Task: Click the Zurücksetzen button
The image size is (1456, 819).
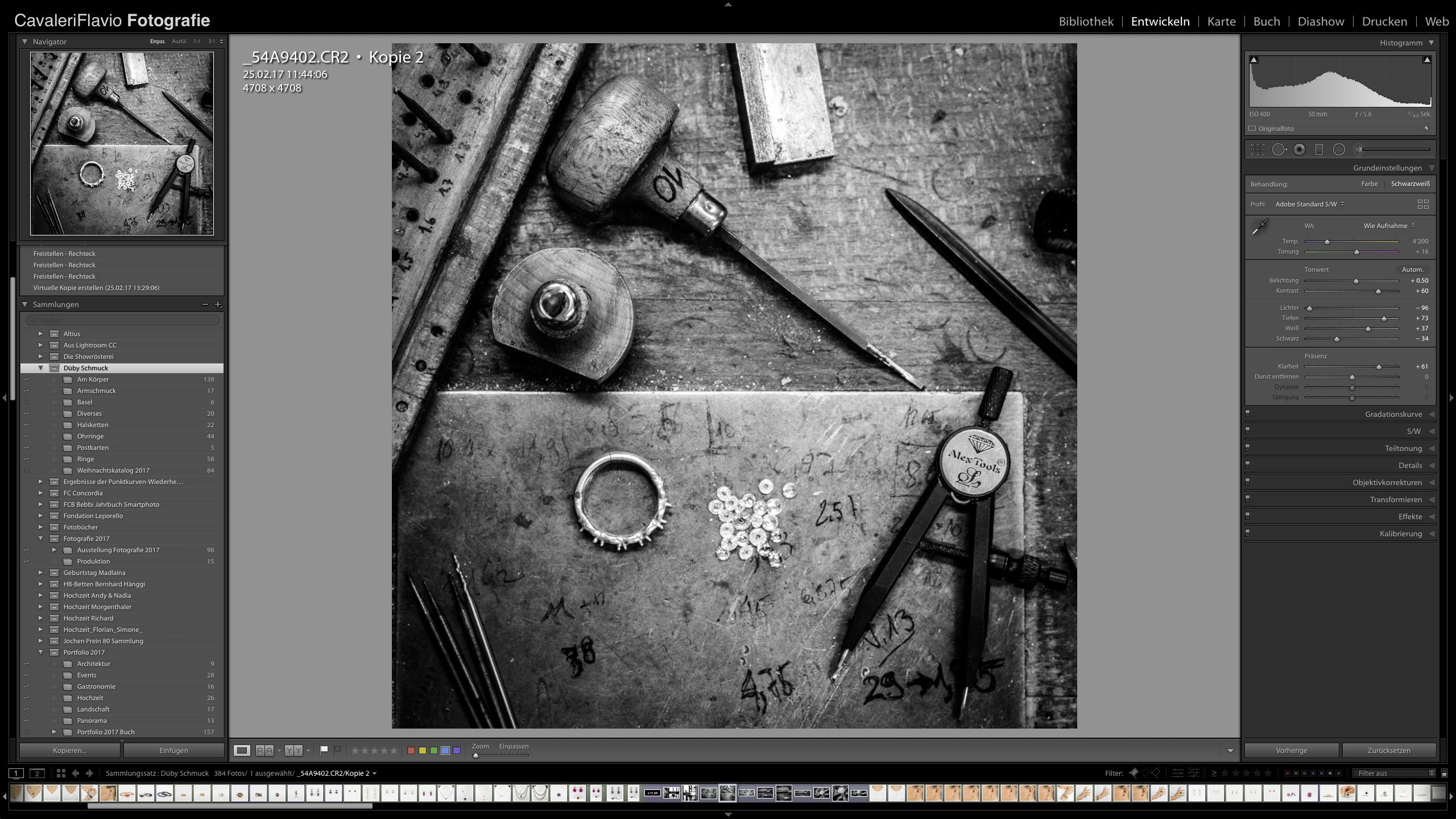Action: (1389, 751)
